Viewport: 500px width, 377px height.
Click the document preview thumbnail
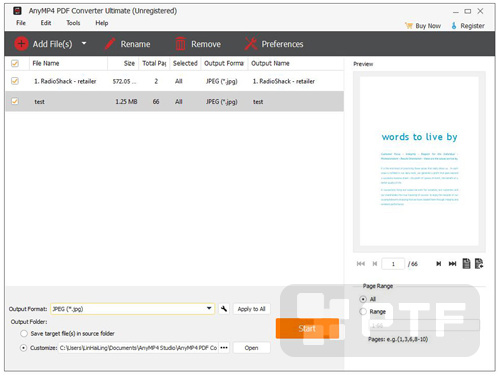tap(419, 161)
